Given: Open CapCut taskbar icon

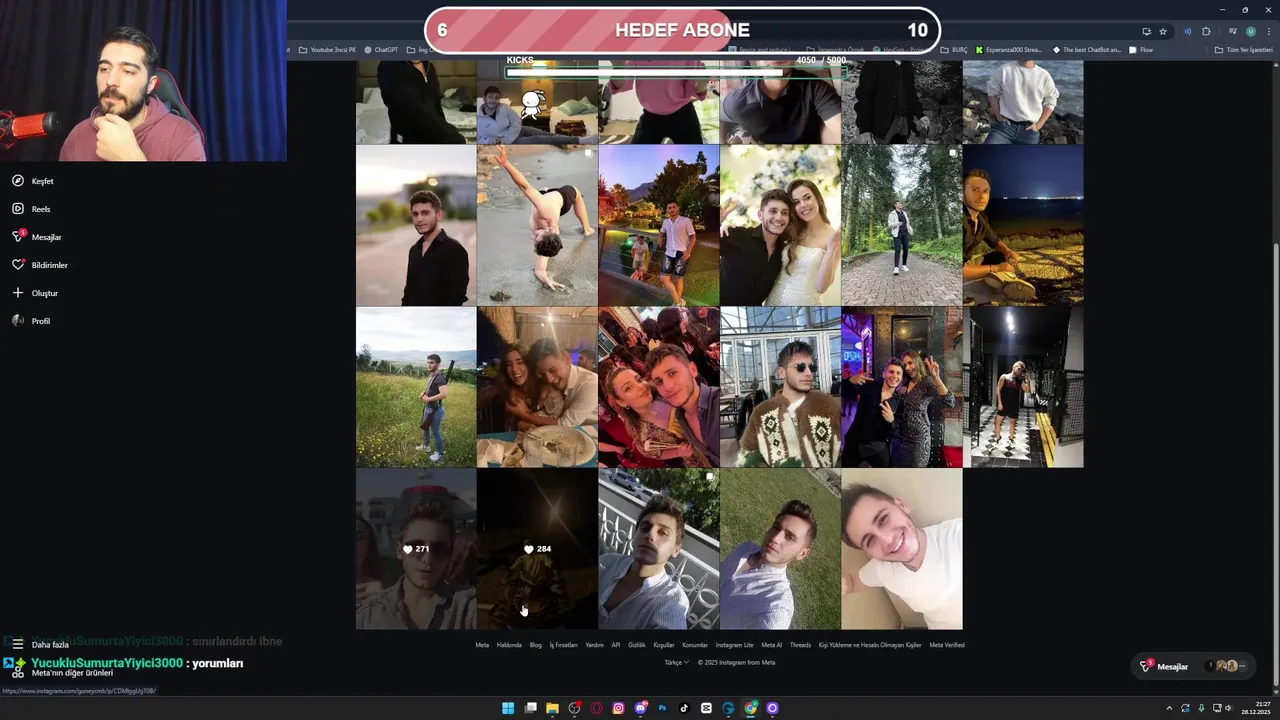Looking at the screenshot, I should point(706,708).
